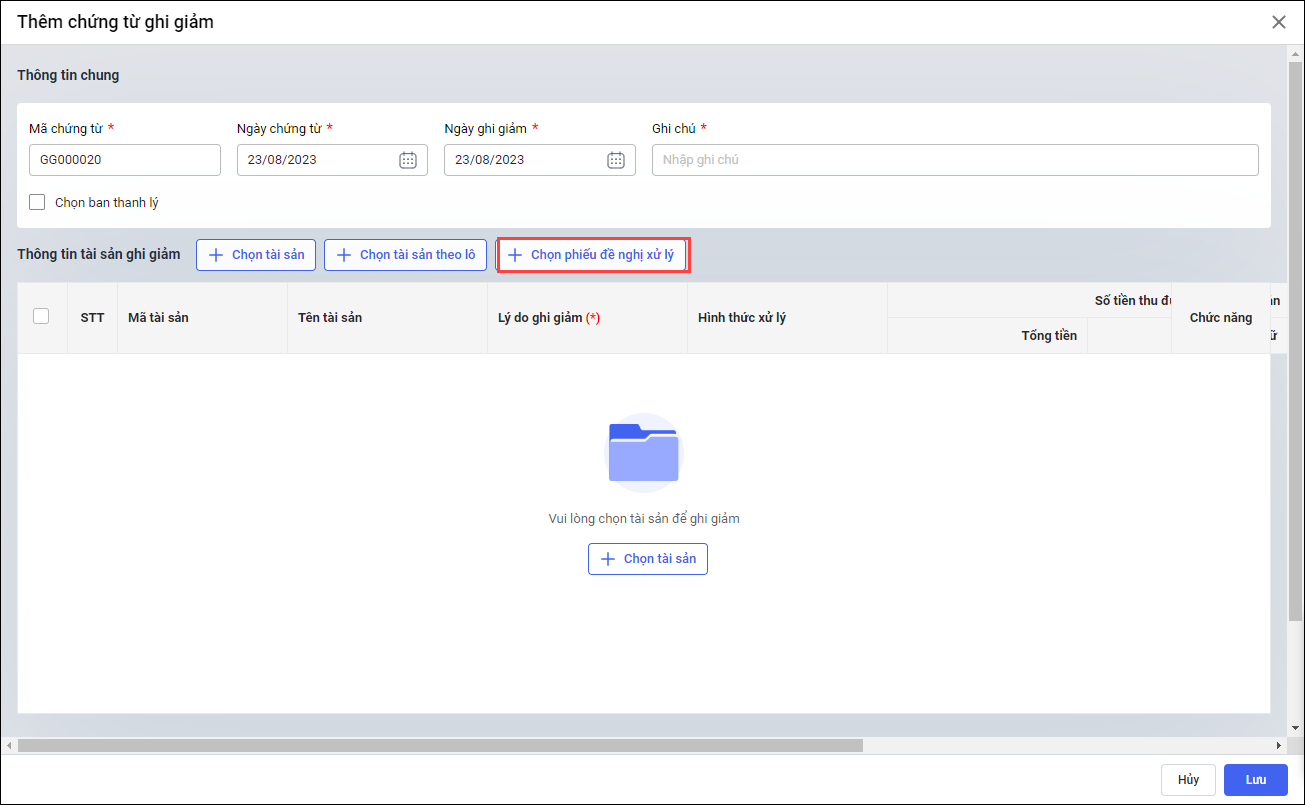Open calendar picker for Ngày chứng từ
The width and height of the screenshot is (1305, 805).
[408, 160]
